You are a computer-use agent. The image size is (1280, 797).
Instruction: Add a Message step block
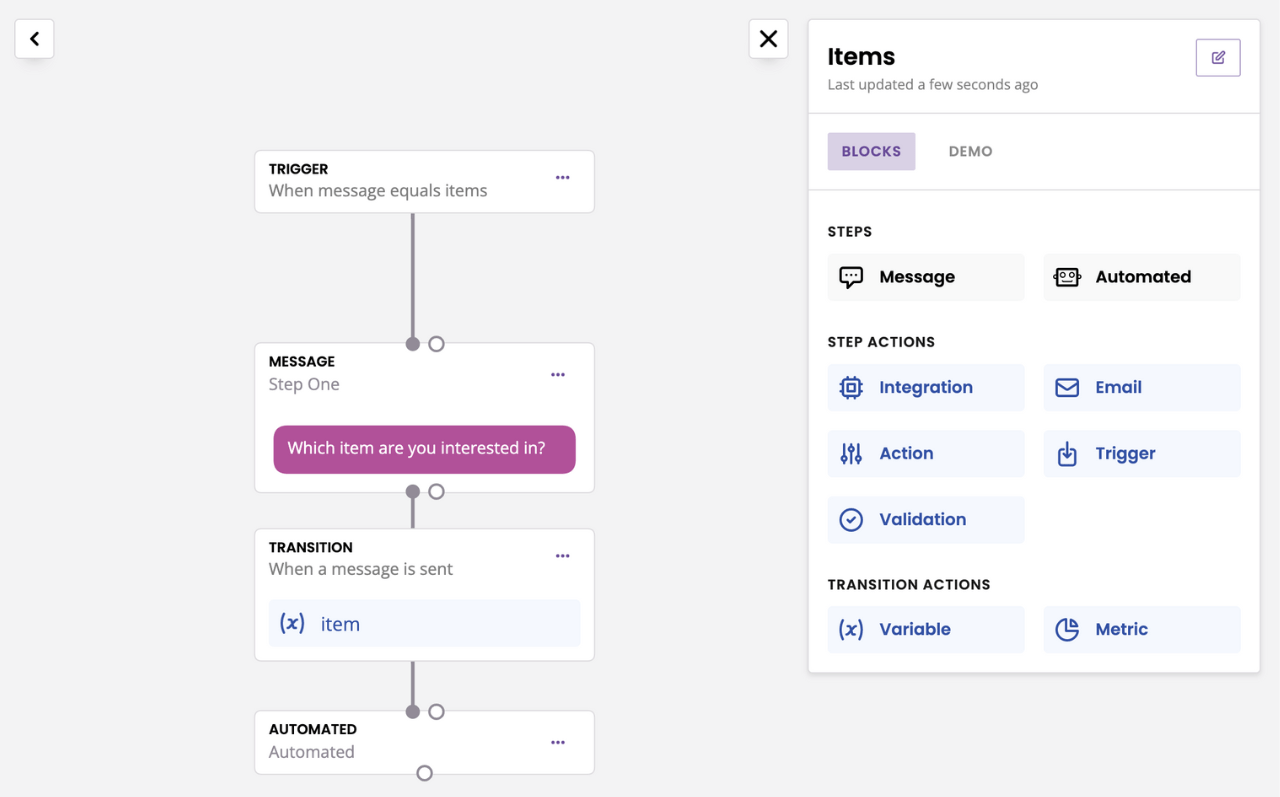pos(925,277)
